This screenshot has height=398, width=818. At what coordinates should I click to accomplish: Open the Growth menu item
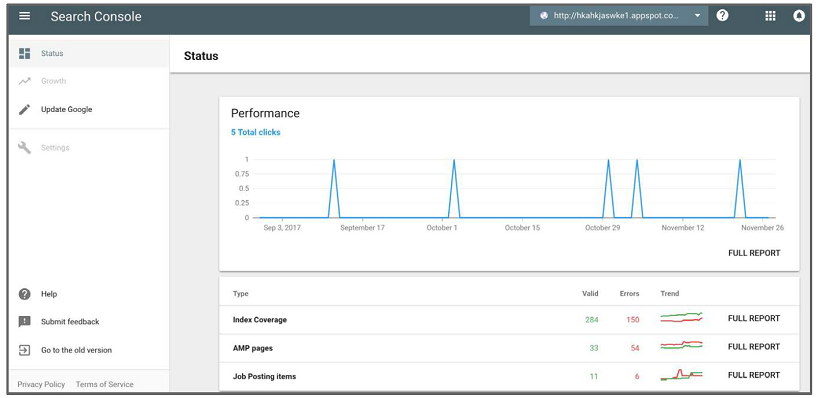89,81
